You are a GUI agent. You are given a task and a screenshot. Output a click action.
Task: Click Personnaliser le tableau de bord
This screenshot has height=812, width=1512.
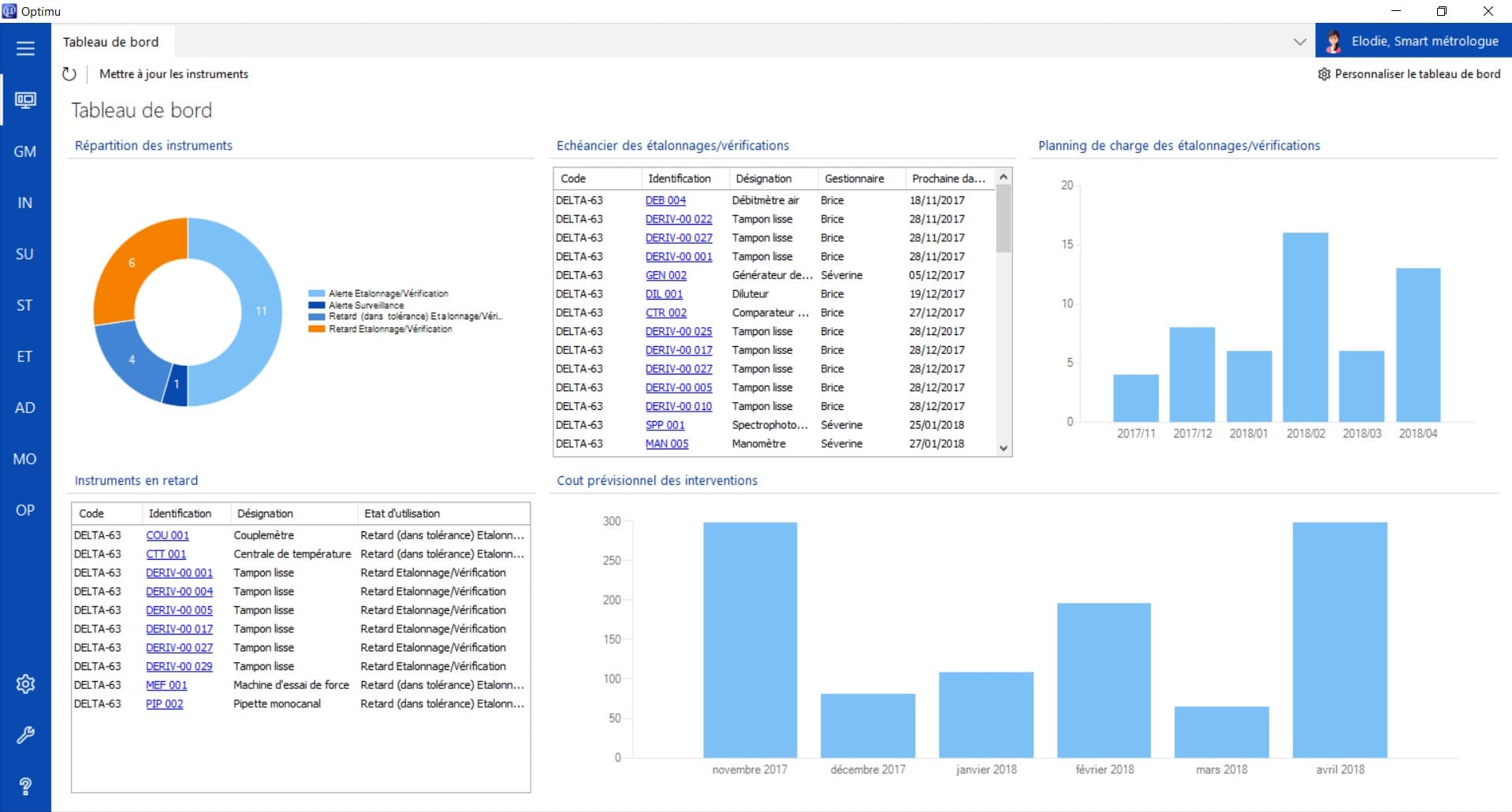[x=1409, y=74]
